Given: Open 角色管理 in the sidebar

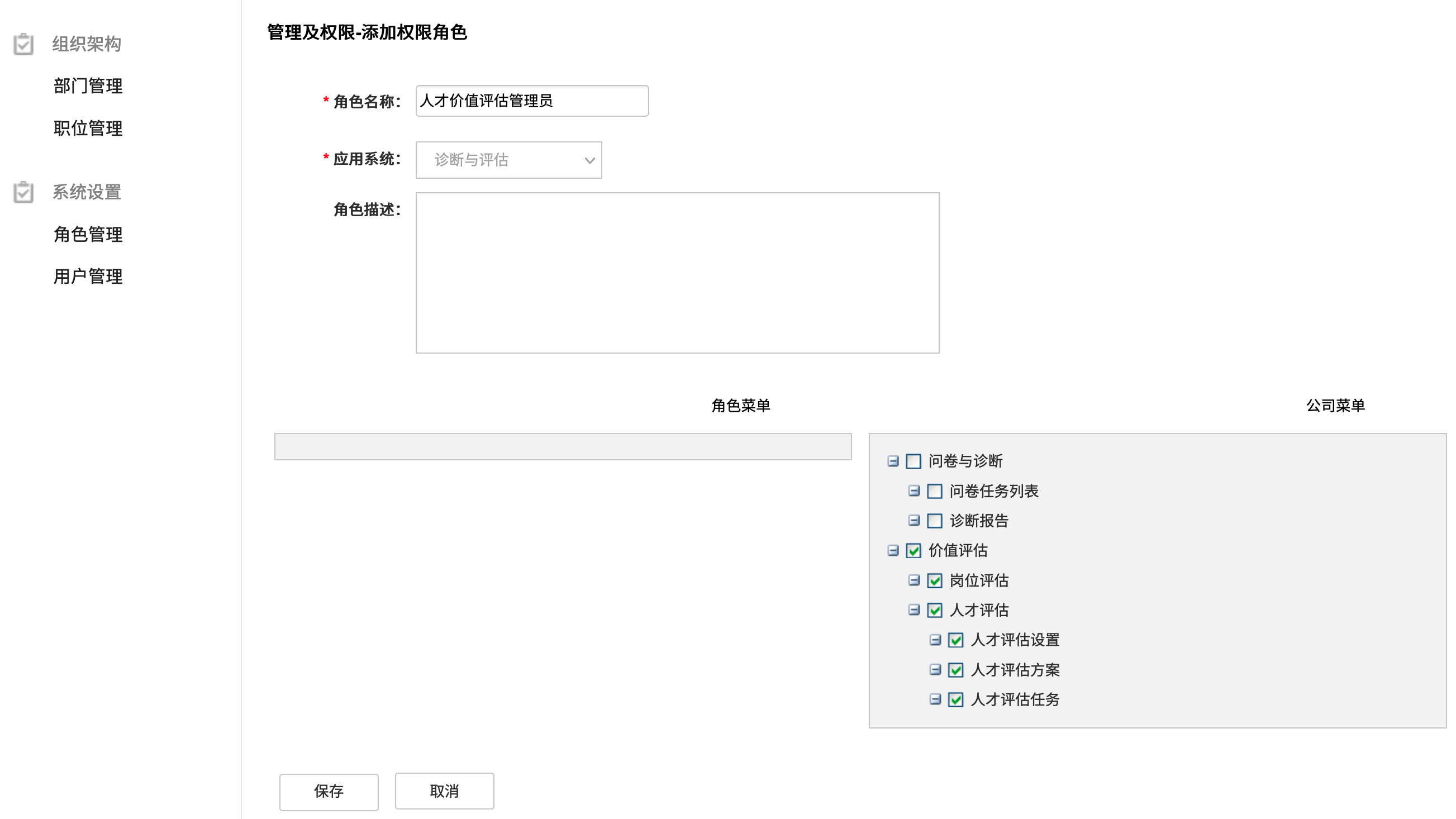Looking at the screenshot, I should [x=88, y=234].
